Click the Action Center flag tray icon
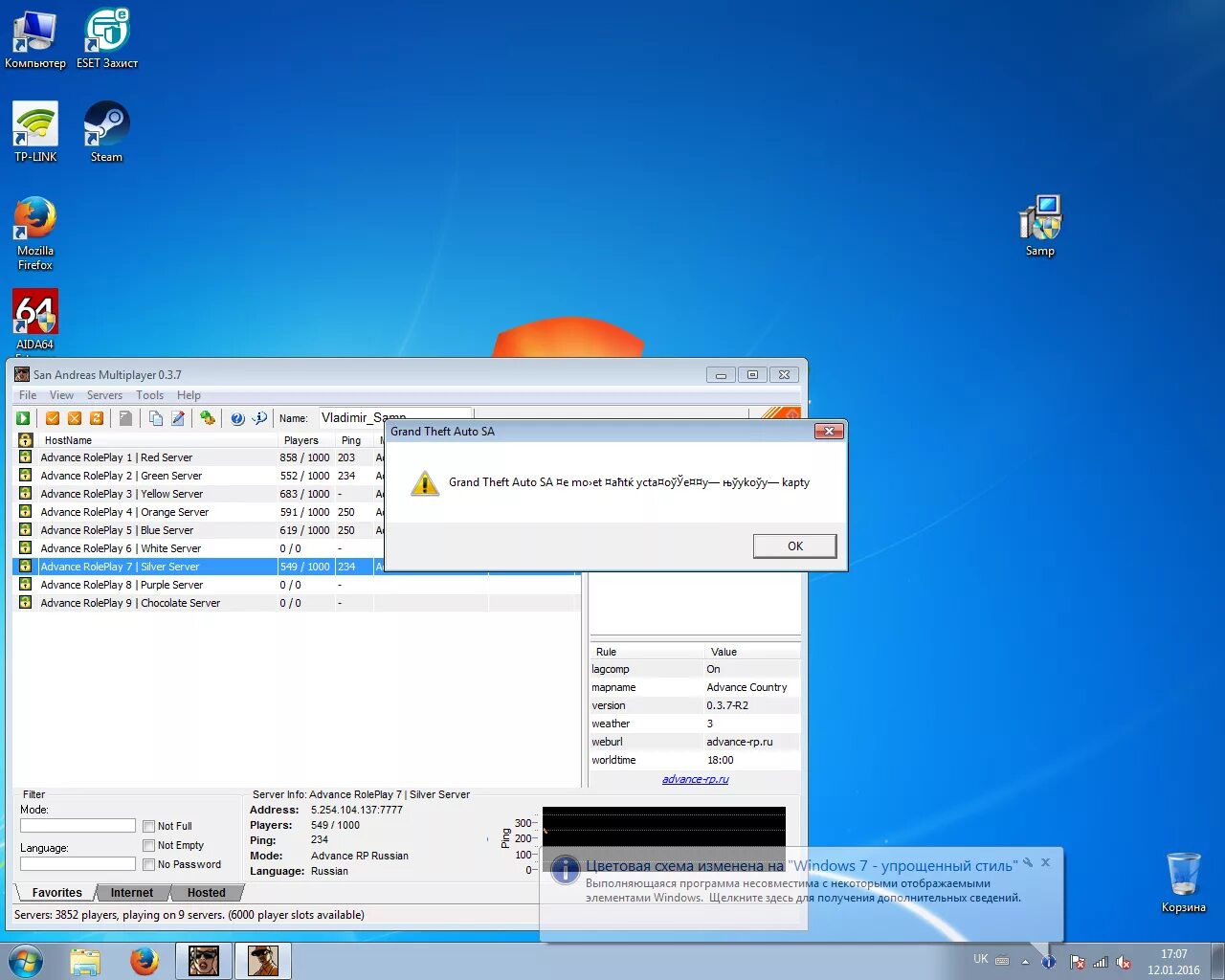This screenshot has width=1225, height=980. 1078,962
